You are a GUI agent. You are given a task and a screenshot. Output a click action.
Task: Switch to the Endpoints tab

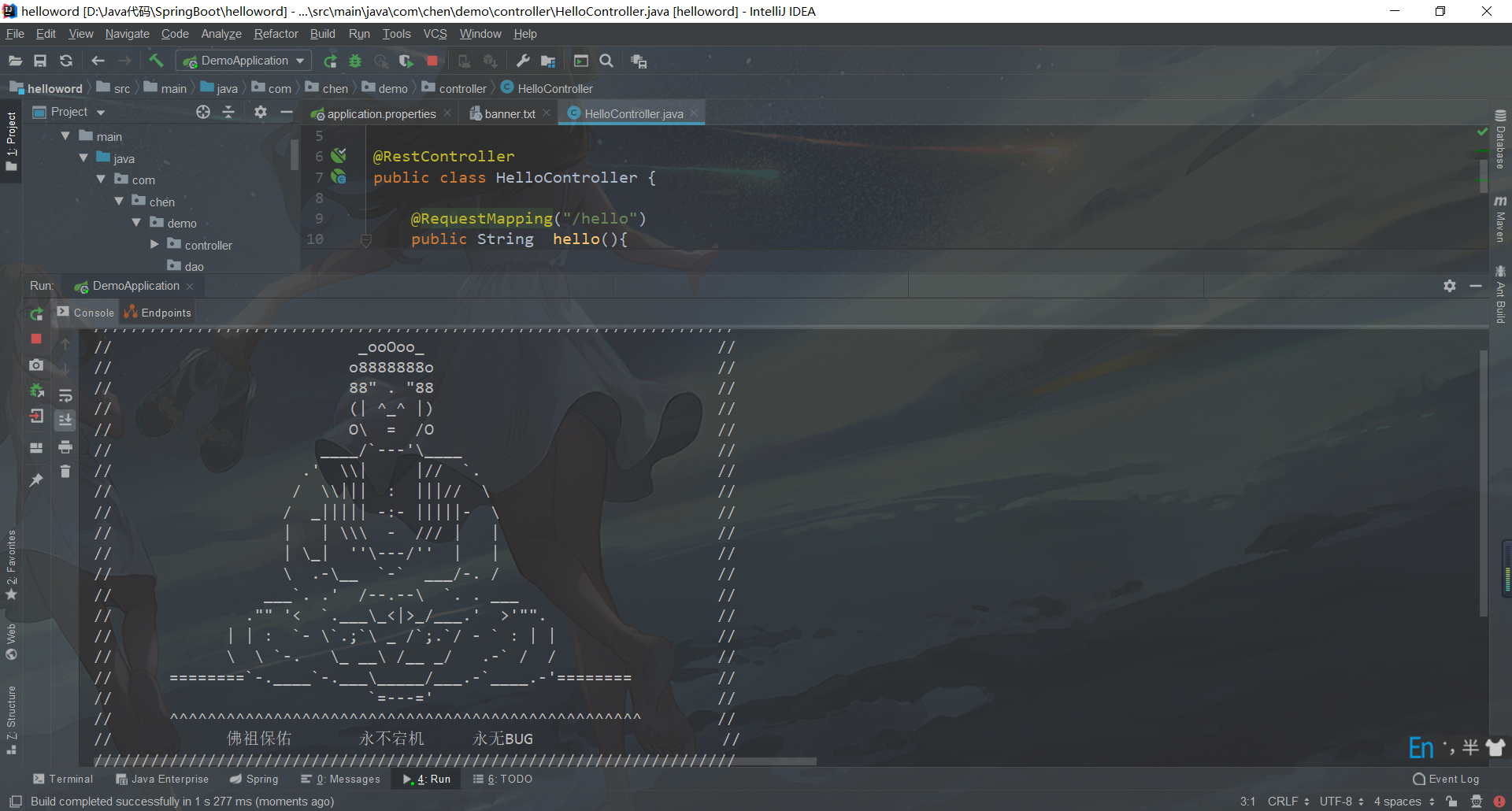[x=157, y=313]
